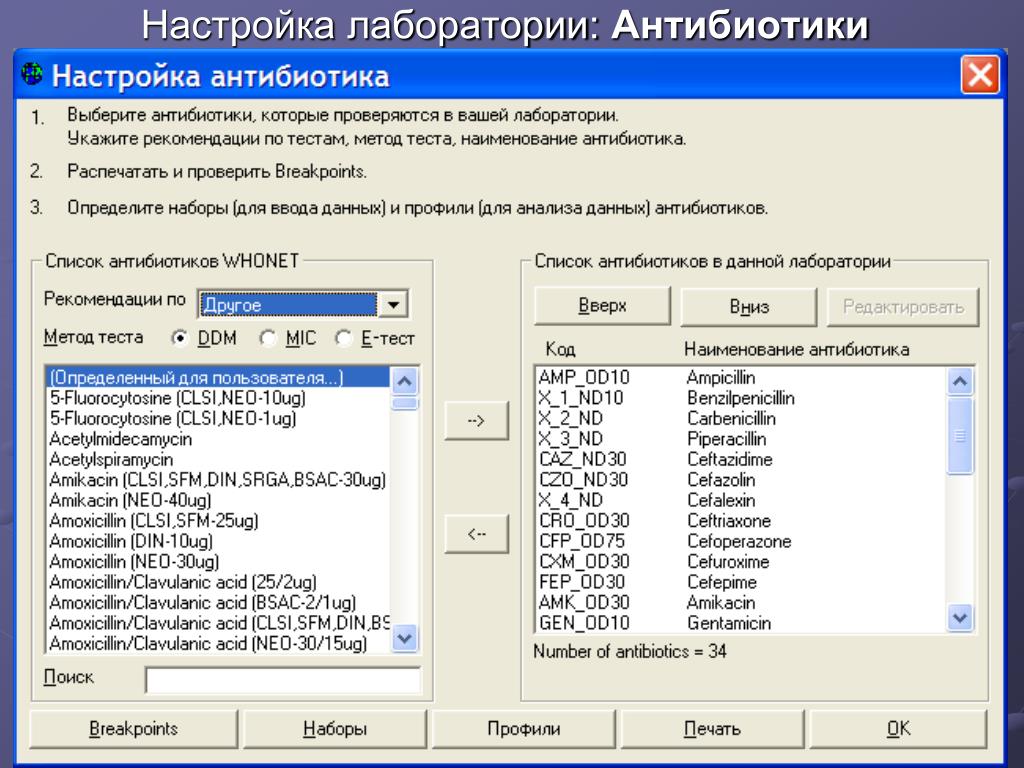The height and width of the screenshot is (768, 1024).
Task: Click the WHONET globe icon in title bar
Action: [x=32, y=74]
